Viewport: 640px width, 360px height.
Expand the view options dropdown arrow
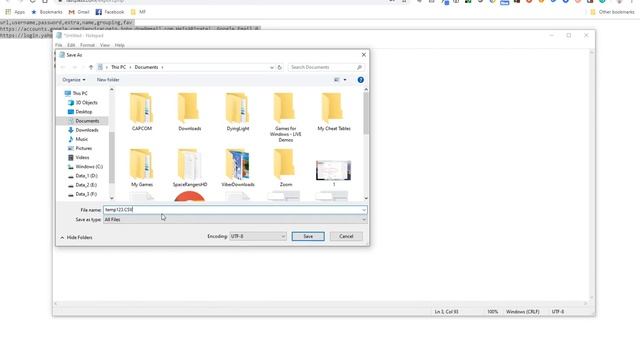coord(345,80)
